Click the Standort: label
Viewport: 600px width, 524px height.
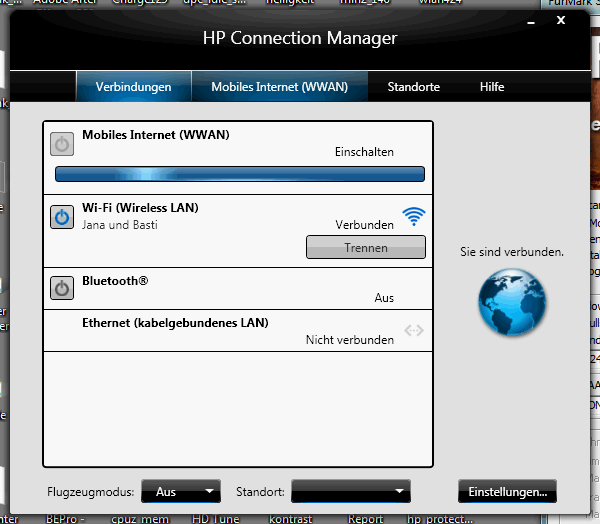point(260,492)
